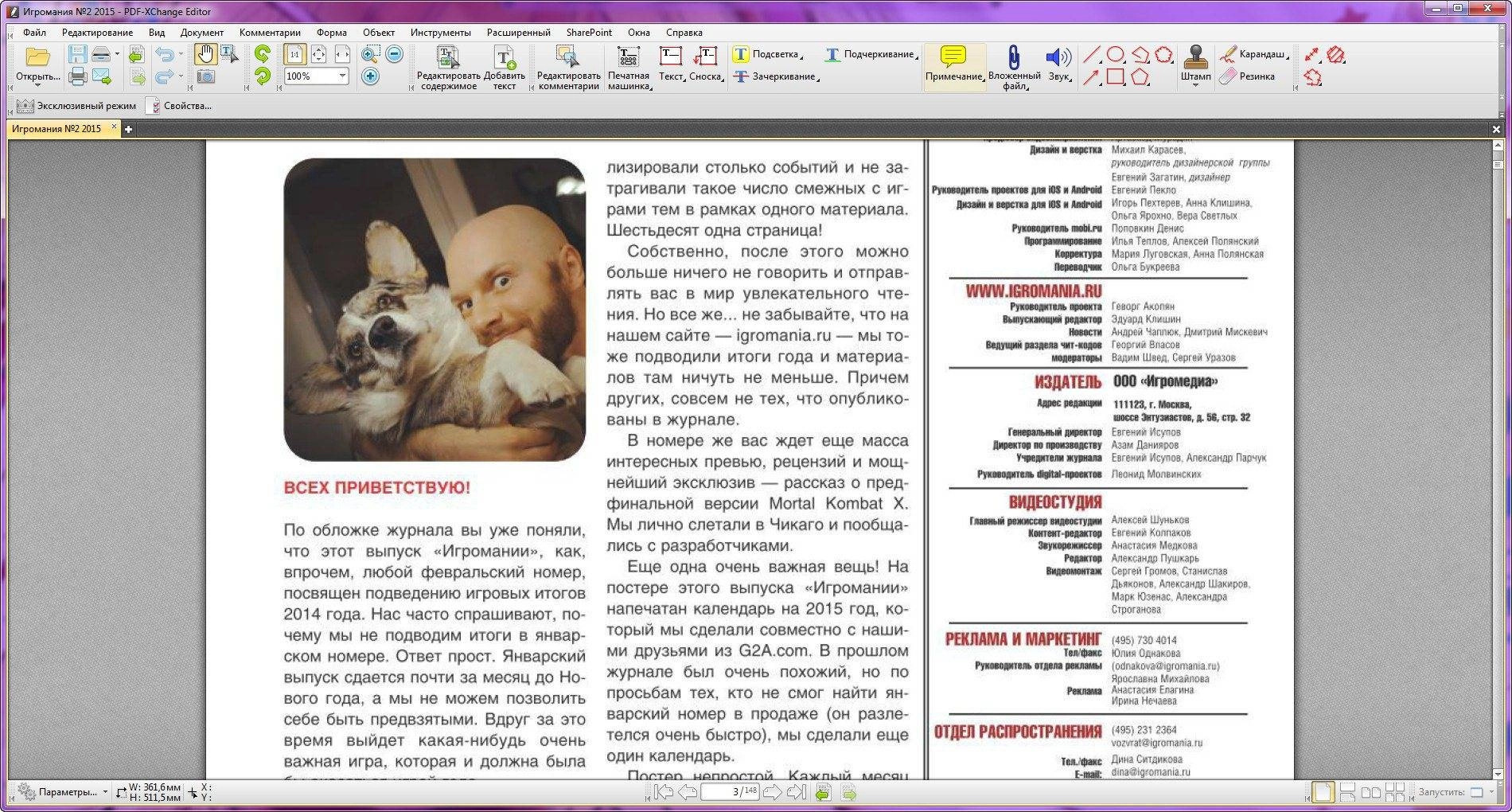Viewport: 1512px width, 812px height.
Task: Select the Edit Comments tool
Action: [x=568, y=68]
